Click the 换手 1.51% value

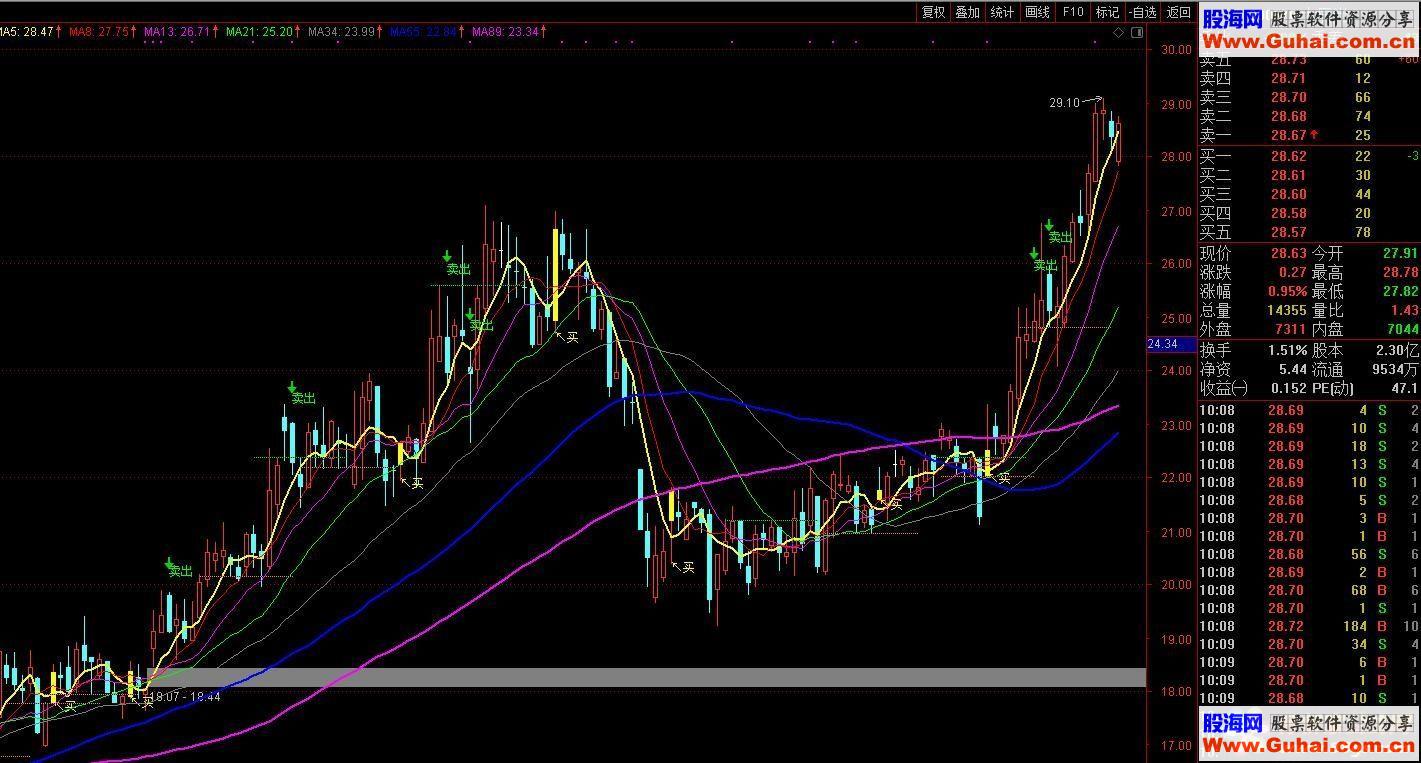click(1288, 351)
